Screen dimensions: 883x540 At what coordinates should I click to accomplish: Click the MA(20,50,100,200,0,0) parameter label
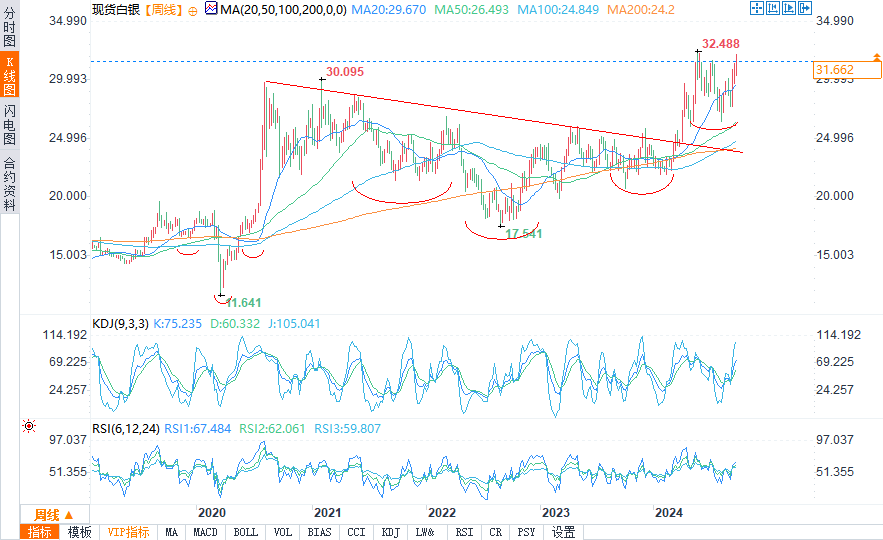tap(283, 10)
